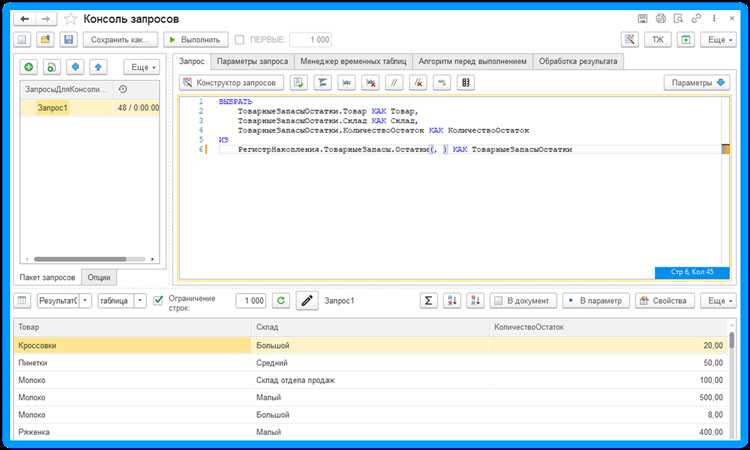Switch to Параметры запроса tab
Image resolution: width=750 pixels, height=450 pixels.
(253, 61)
